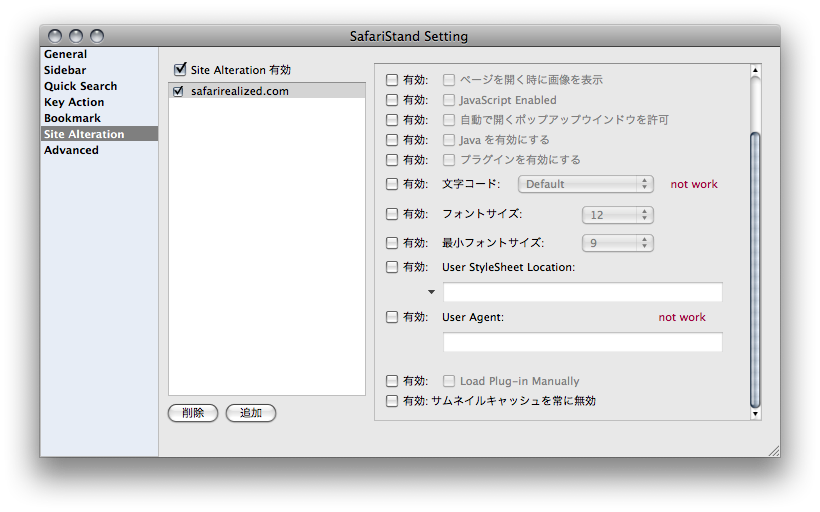
Task: Enable 有効 for User Agent row
Action: click(x=392, y=317)
